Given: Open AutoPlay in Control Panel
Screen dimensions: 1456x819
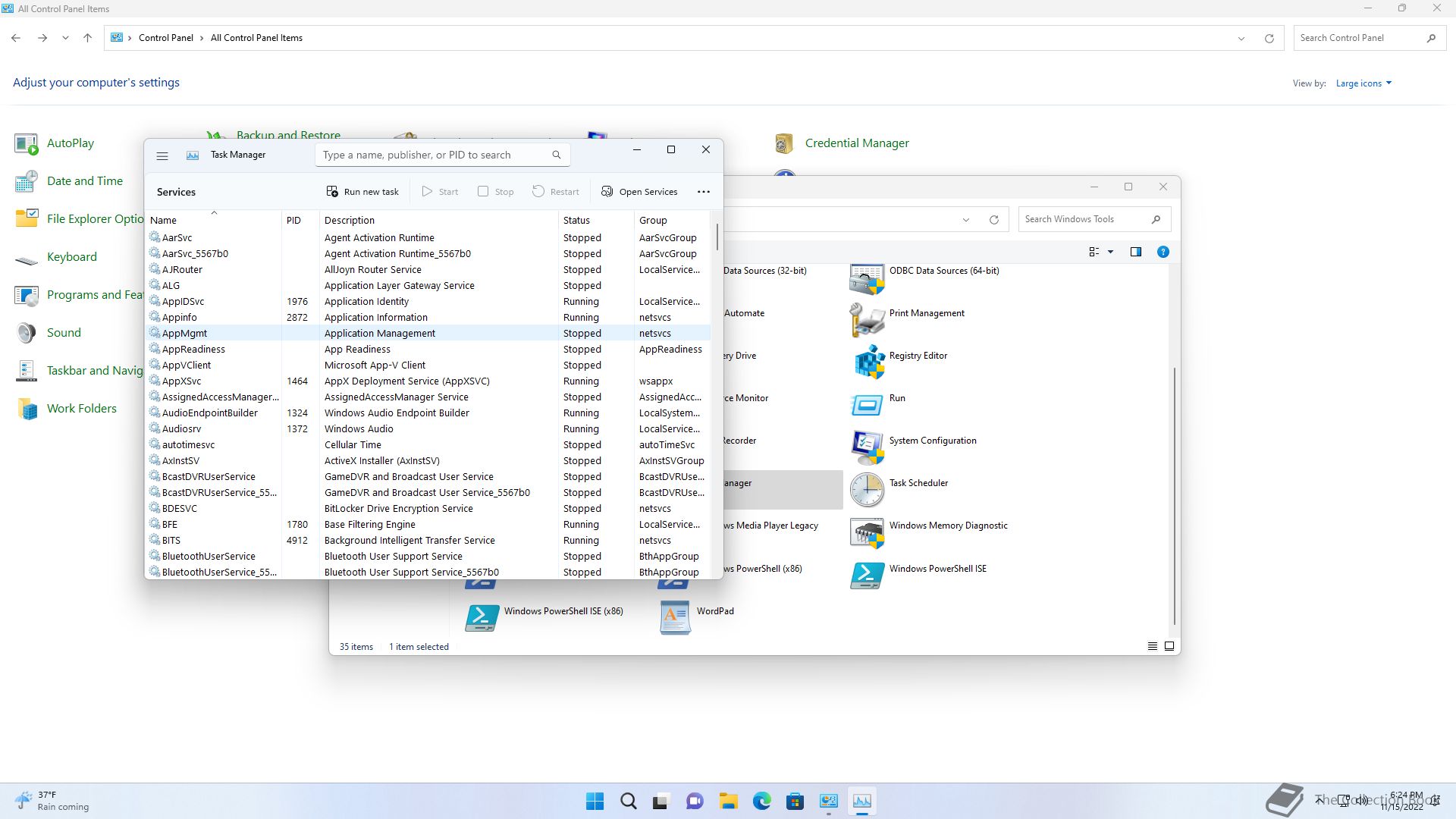Looking at the screenshot, I should (x=55, y=143).
